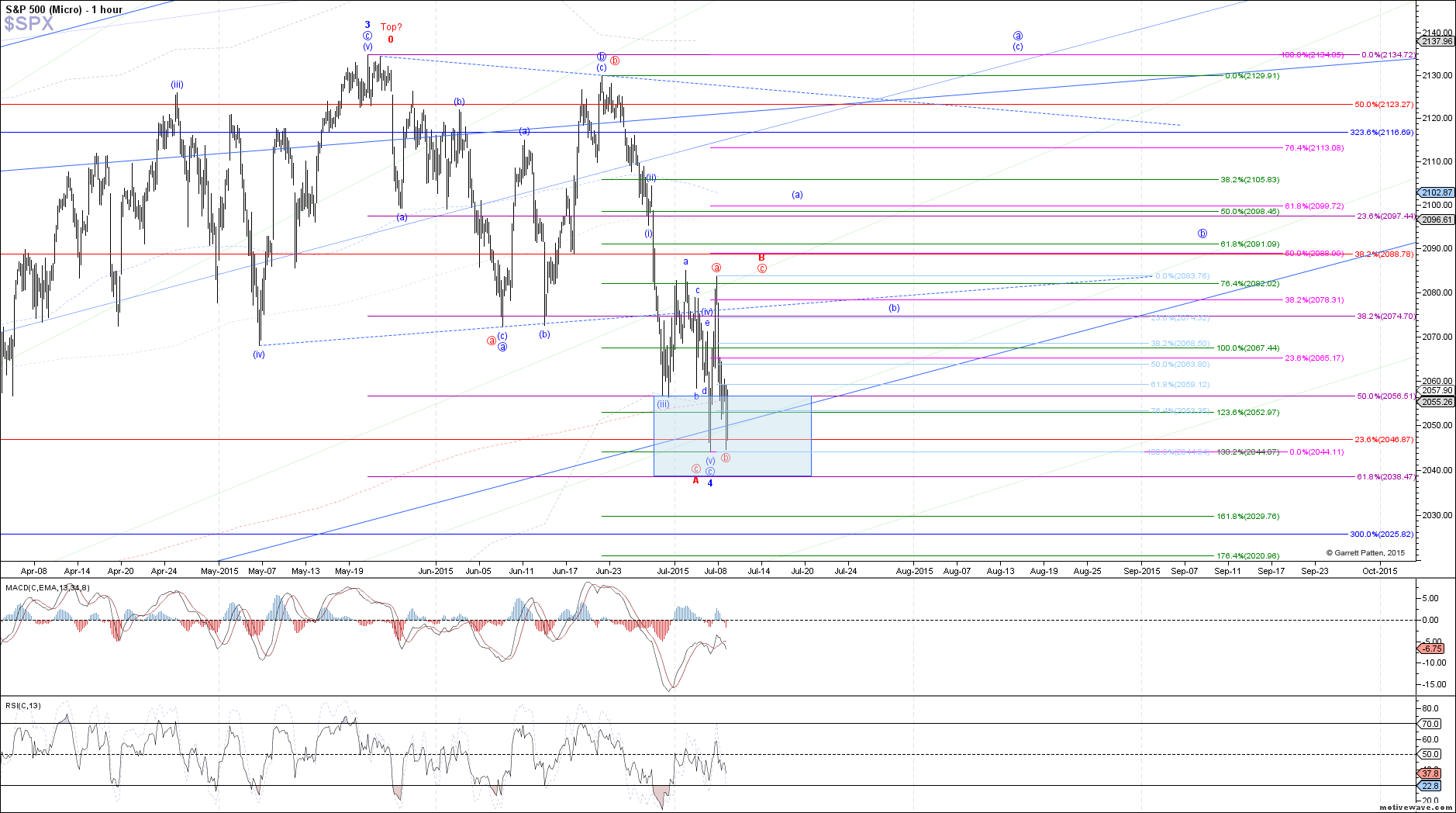The height and width of the screenshot is (813, 1456).
Task: Click the 2096.61 price axis tag
Action: point(1437,220)
